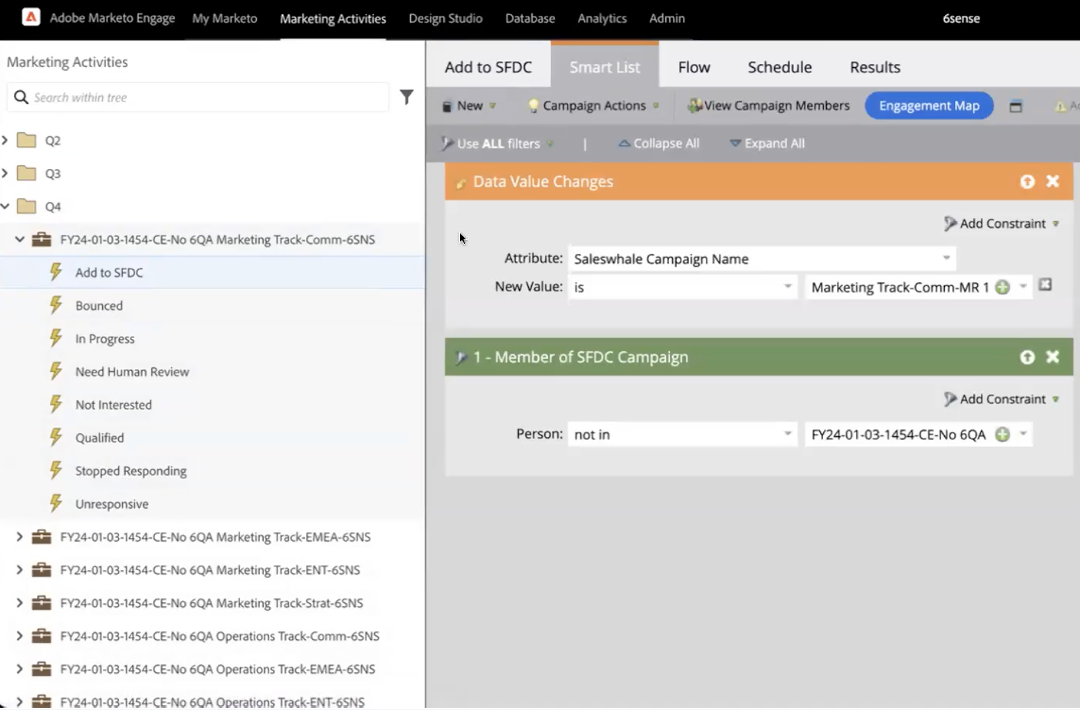This screenshot has height=716, width=1080.
Task: Click briefcase icon of Marketing Track-ENT-6SNS program
Action: coord(41,569)
